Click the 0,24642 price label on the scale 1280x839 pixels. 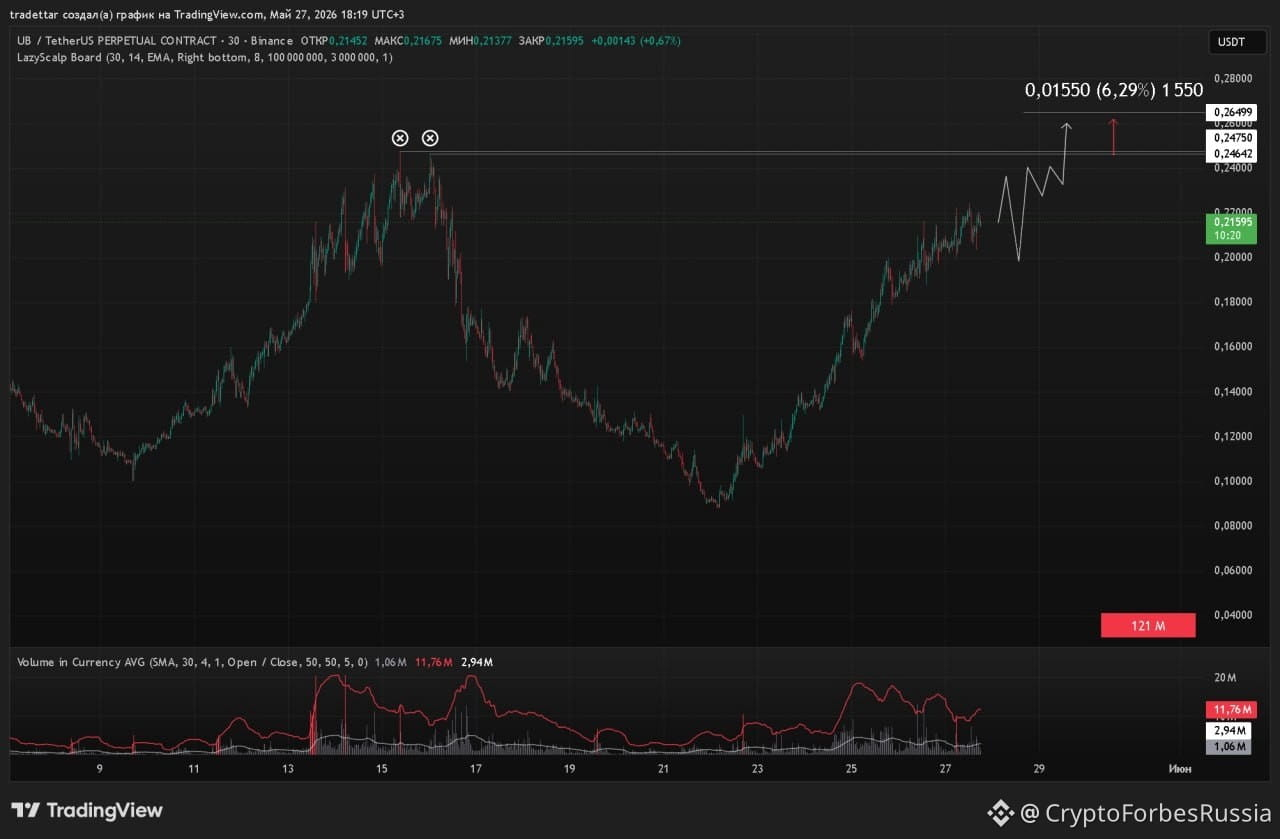1231,154
